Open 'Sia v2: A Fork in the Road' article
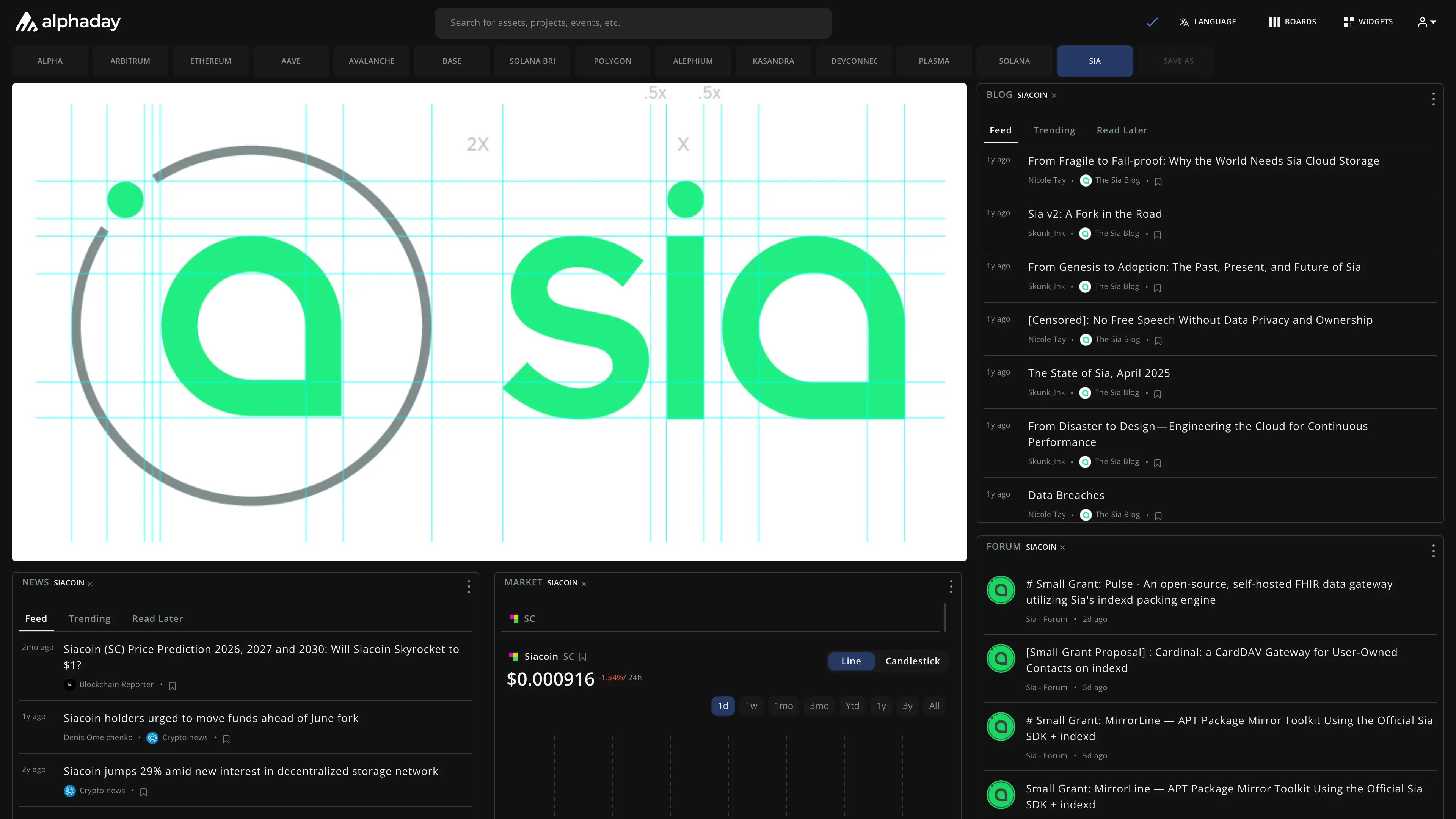The image size is (1456, 819). [1095, 214]
